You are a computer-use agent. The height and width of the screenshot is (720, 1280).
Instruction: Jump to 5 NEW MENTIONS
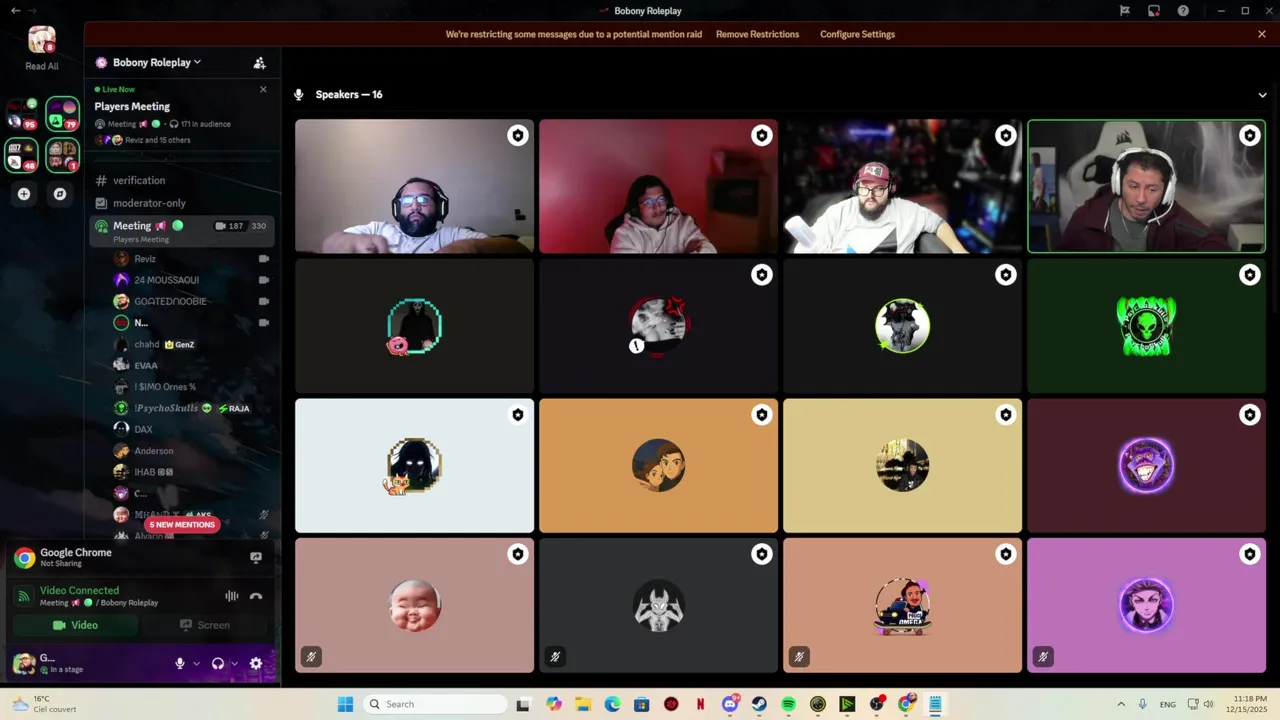tap(182, 524)
